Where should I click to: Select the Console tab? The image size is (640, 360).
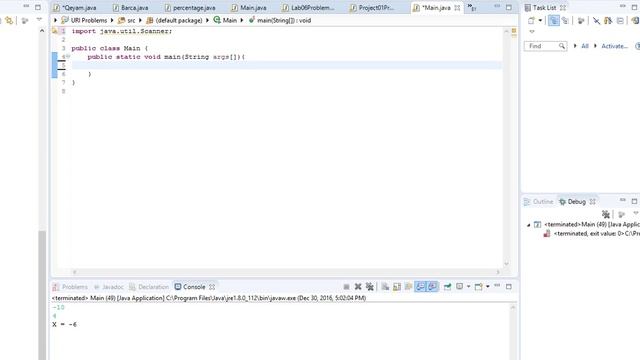pyautogui.click(x=190, y=287)
